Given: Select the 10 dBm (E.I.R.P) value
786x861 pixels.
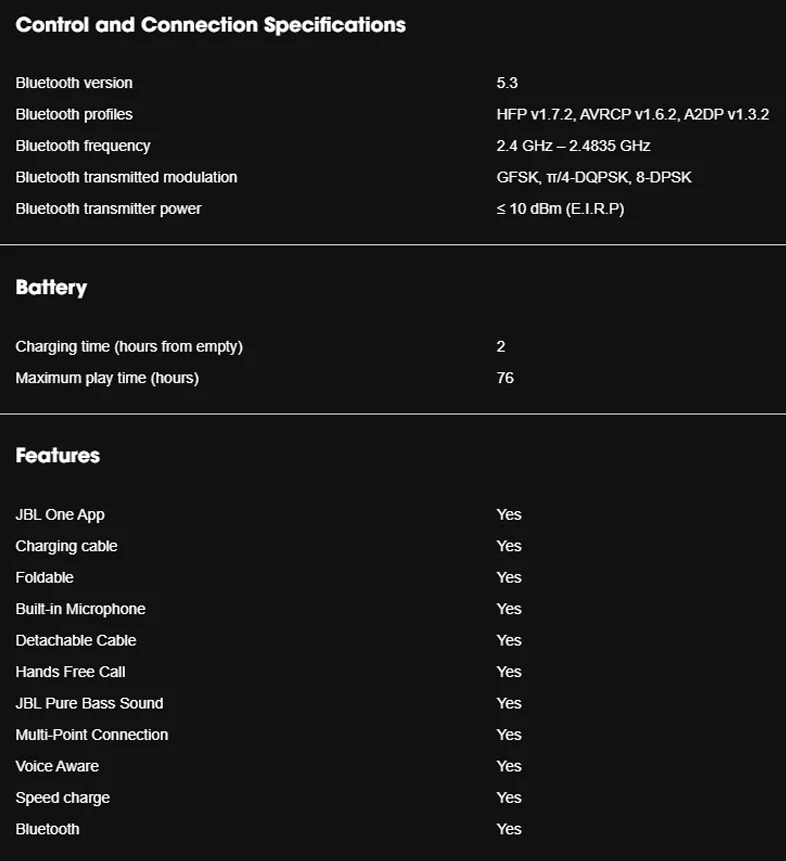Looking at the screenshot, I should [560, 209].
